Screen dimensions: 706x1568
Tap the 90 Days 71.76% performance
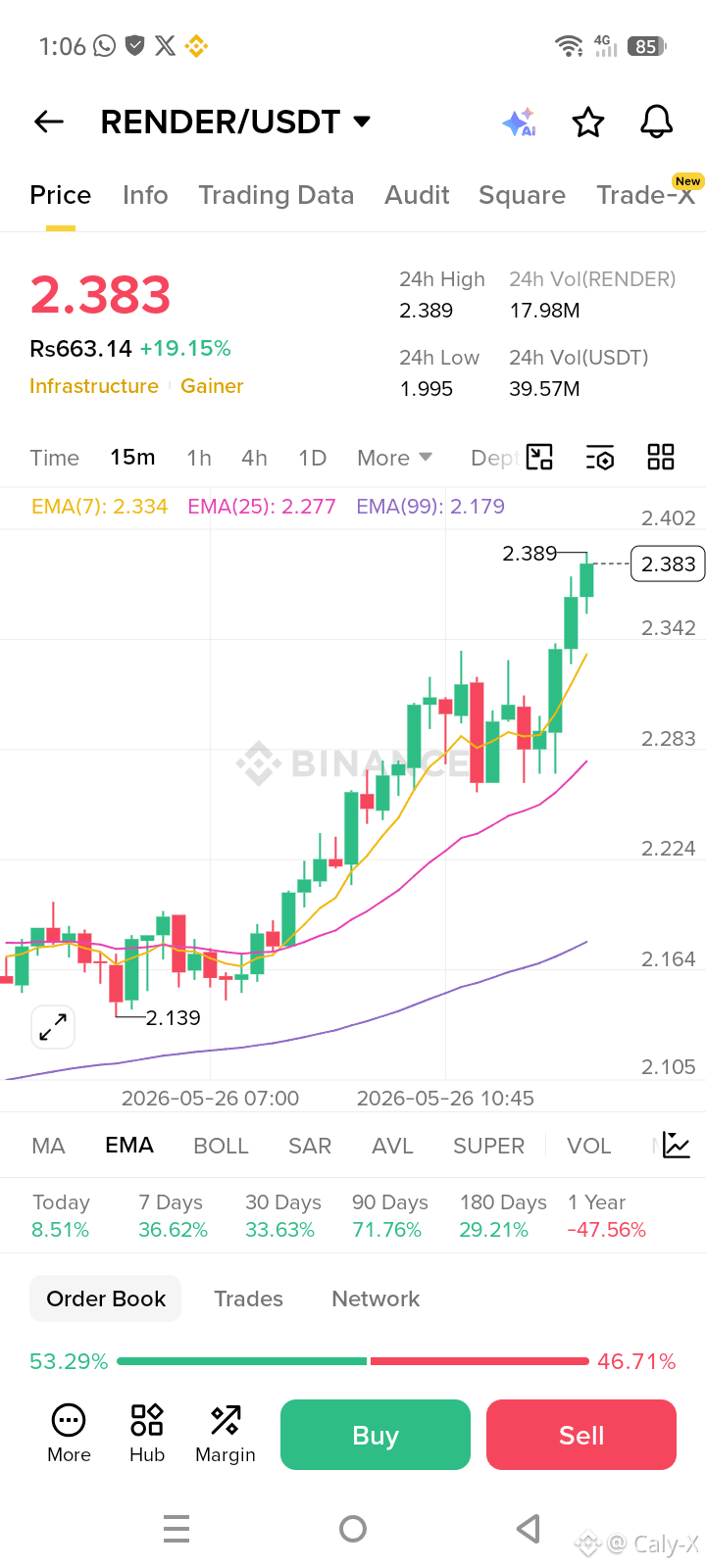click(x=389, y=1216)
